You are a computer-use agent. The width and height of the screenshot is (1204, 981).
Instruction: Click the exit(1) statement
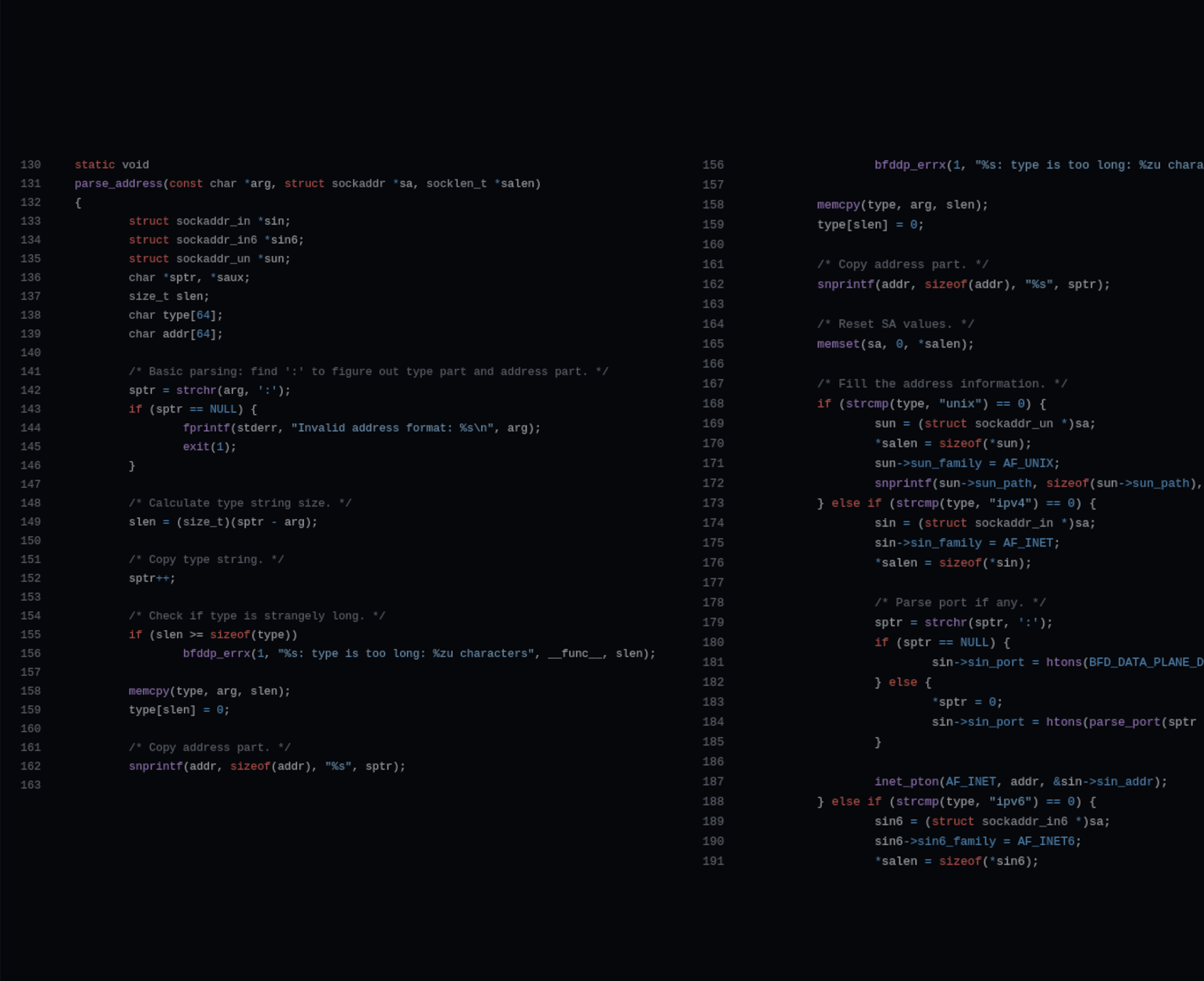click(x=209, y=447)
